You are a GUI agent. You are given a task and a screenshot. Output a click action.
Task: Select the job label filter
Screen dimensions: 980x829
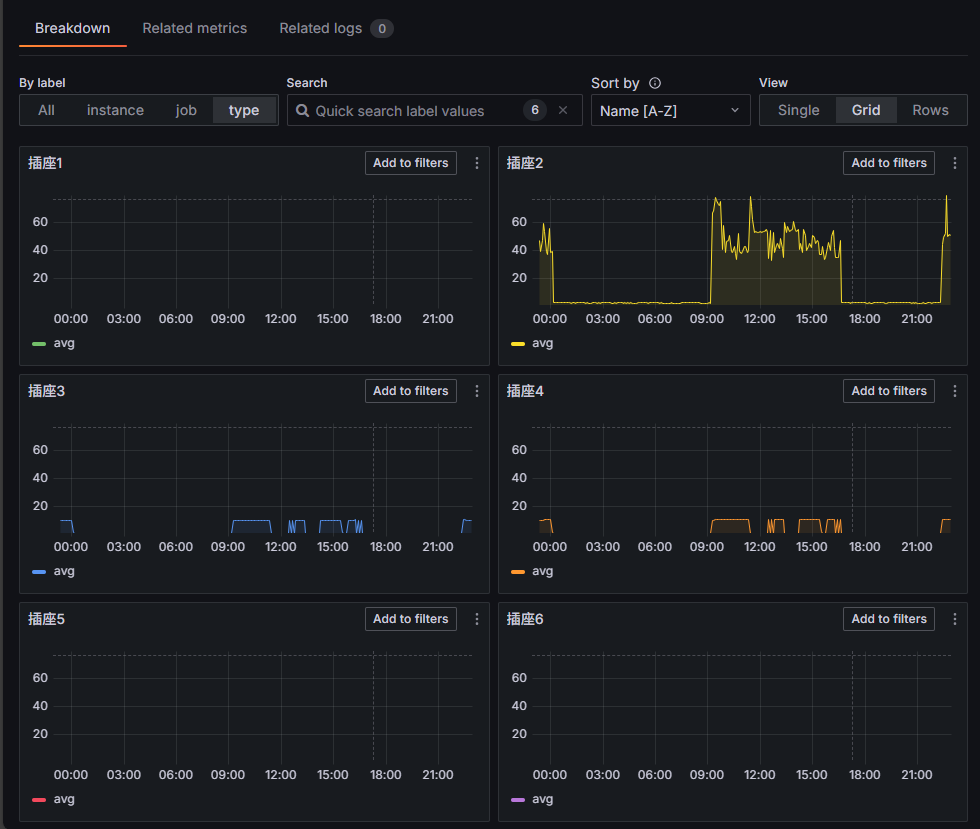[x=186, y=110]
